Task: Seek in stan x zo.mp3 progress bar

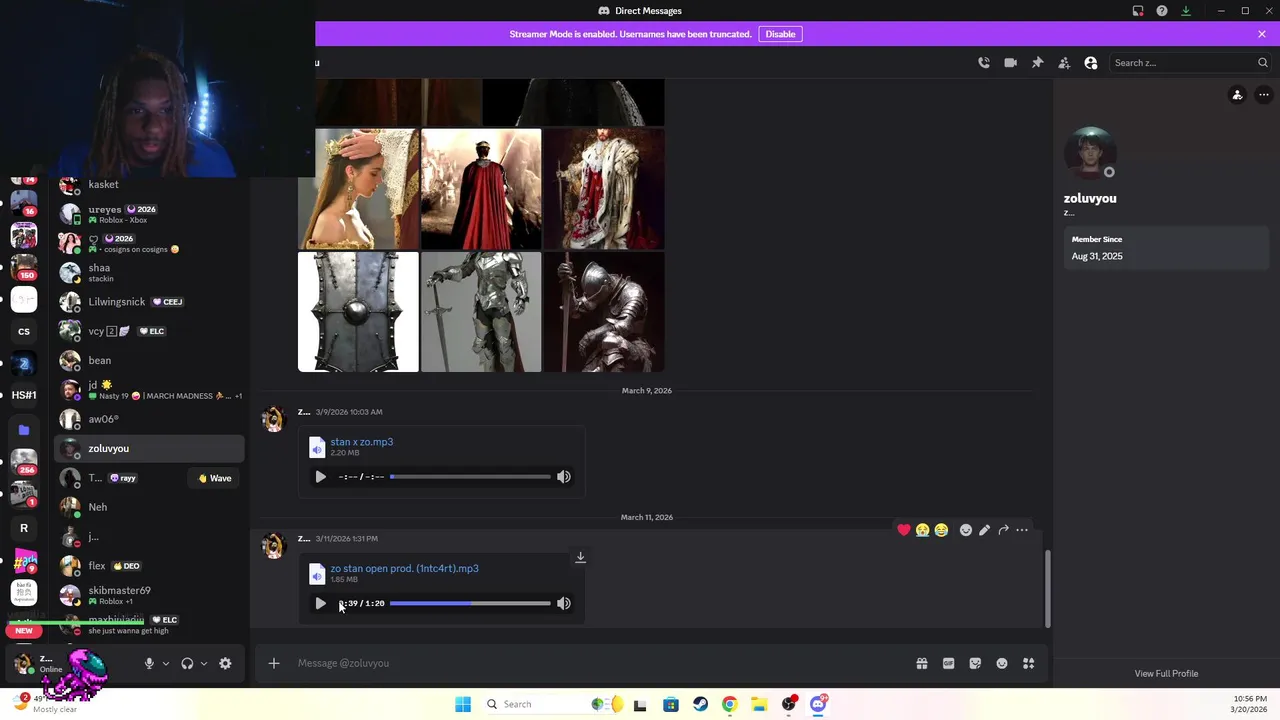Action: (x=470, y=477)
